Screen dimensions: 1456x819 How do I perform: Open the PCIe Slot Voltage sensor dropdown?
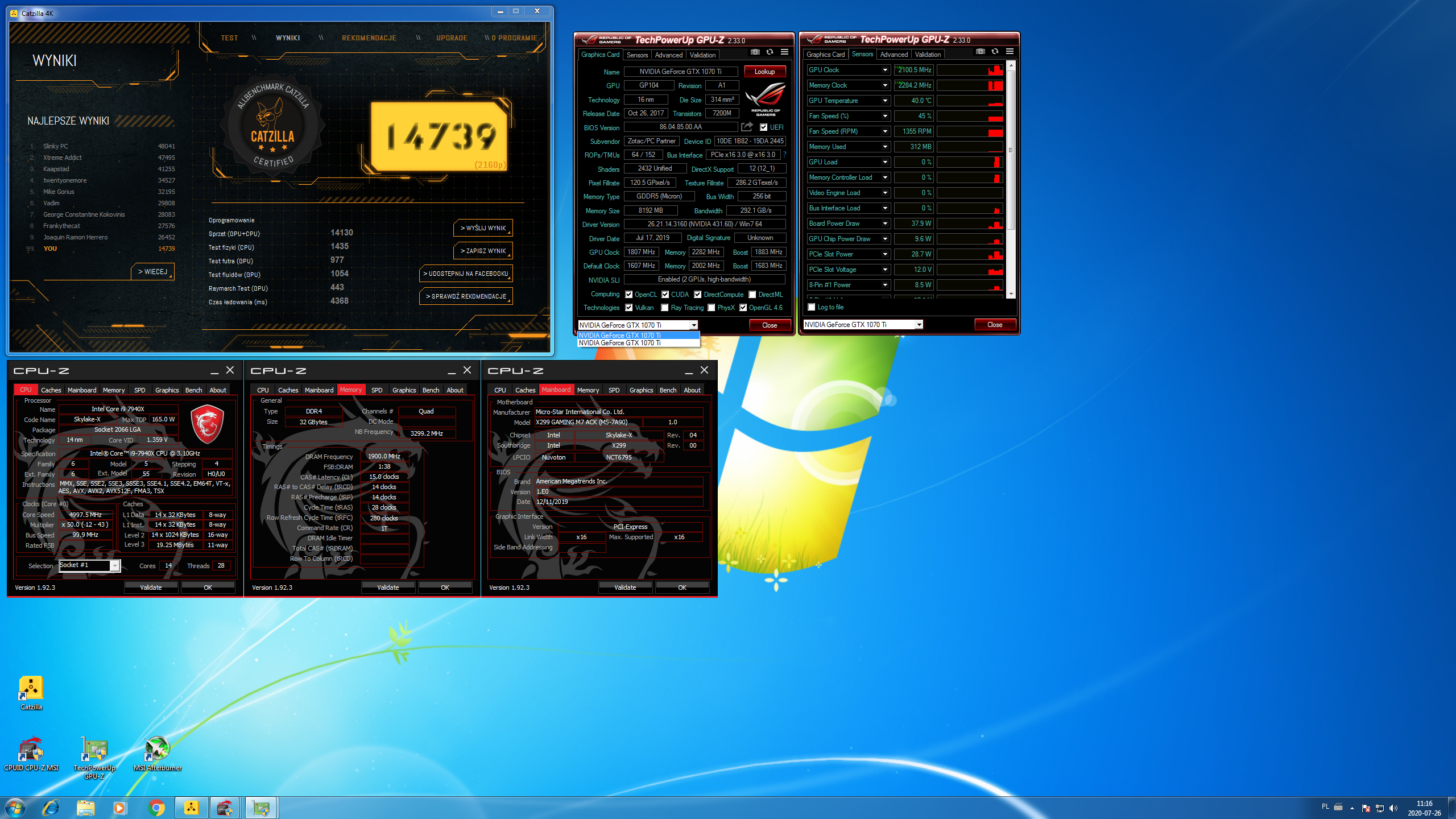pyautogui.click(x=885, y=270)
